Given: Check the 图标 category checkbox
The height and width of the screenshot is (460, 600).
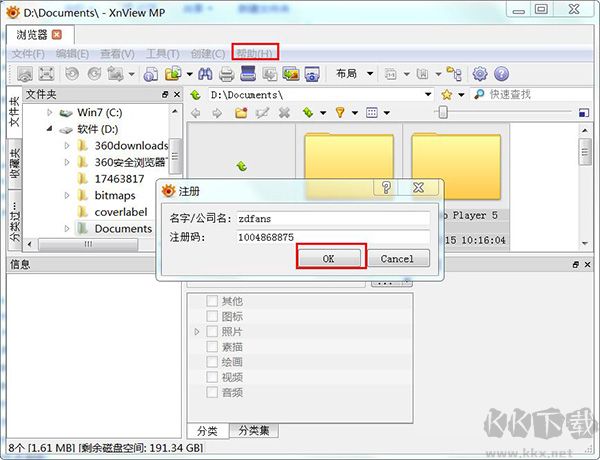Looking at the screenshot, I should 212,316.
